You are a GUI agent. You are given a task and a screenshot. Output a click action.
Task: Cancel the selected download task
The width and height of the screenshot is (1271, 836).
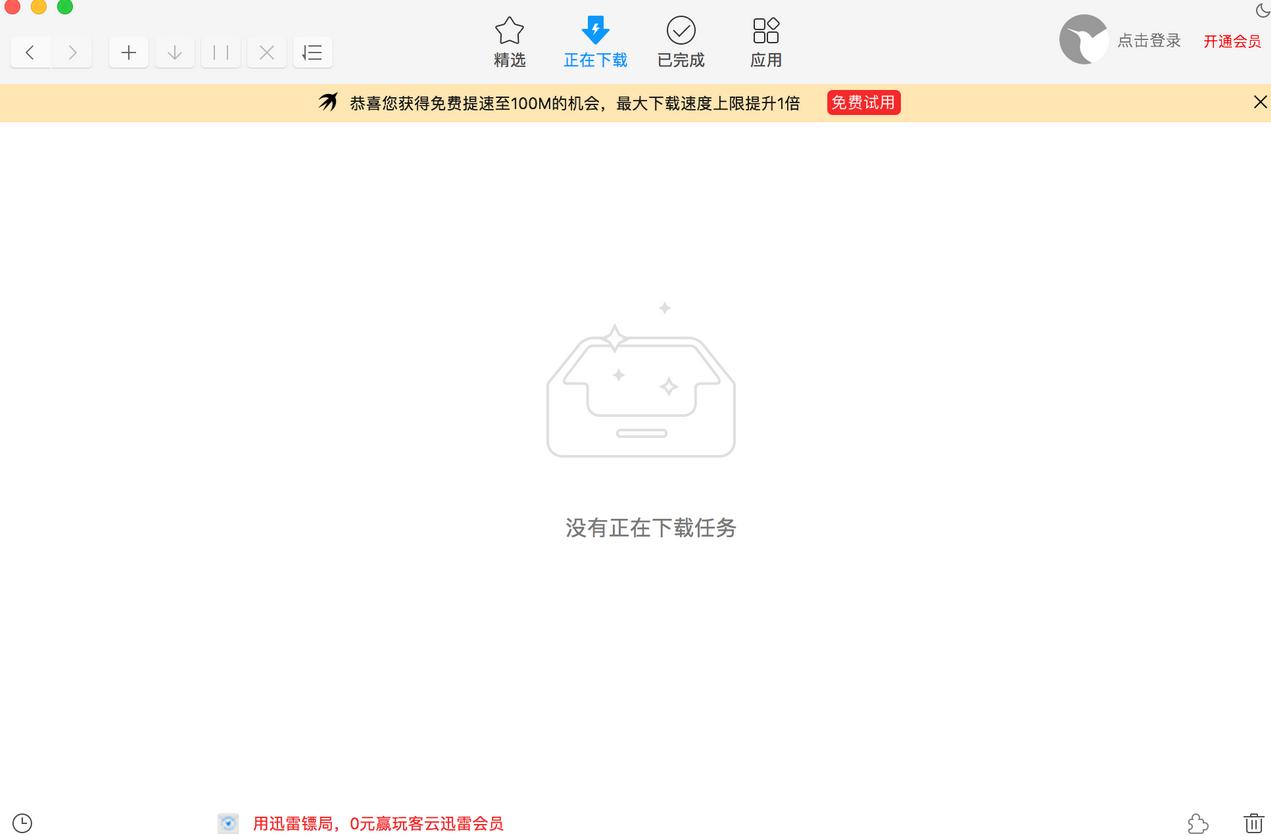click(x=266, y=52)
